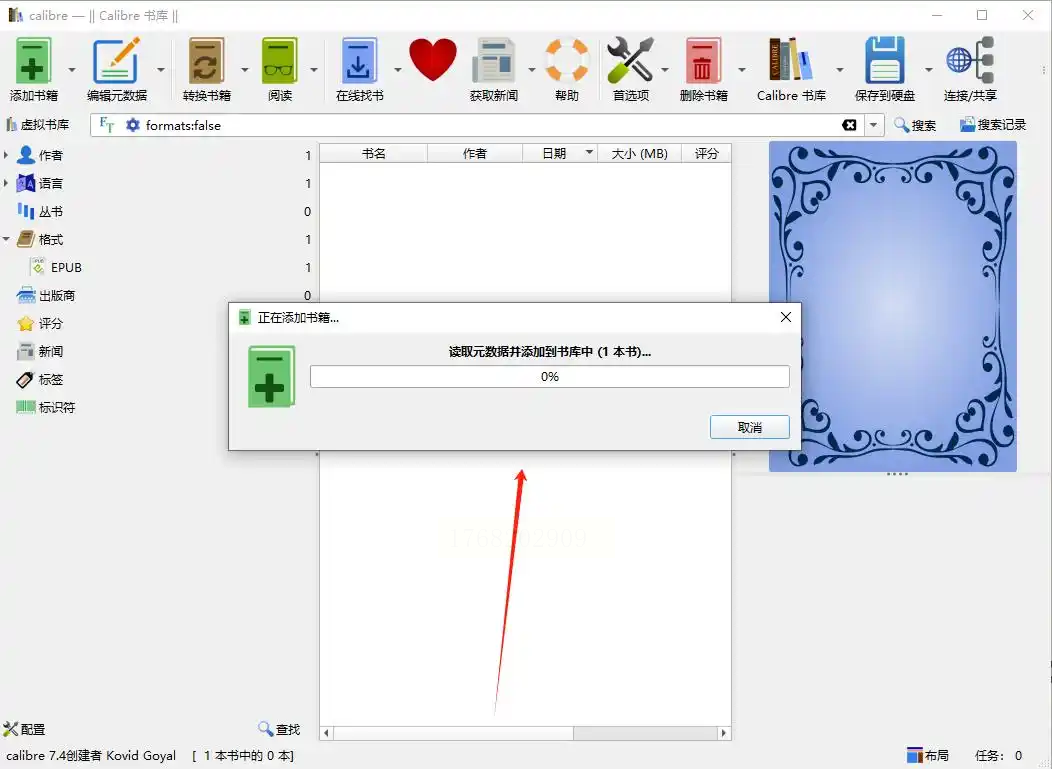Open Preferences (首选项) tools icon
This screenshot has width=1052, height=769.
tap(630, 61)
